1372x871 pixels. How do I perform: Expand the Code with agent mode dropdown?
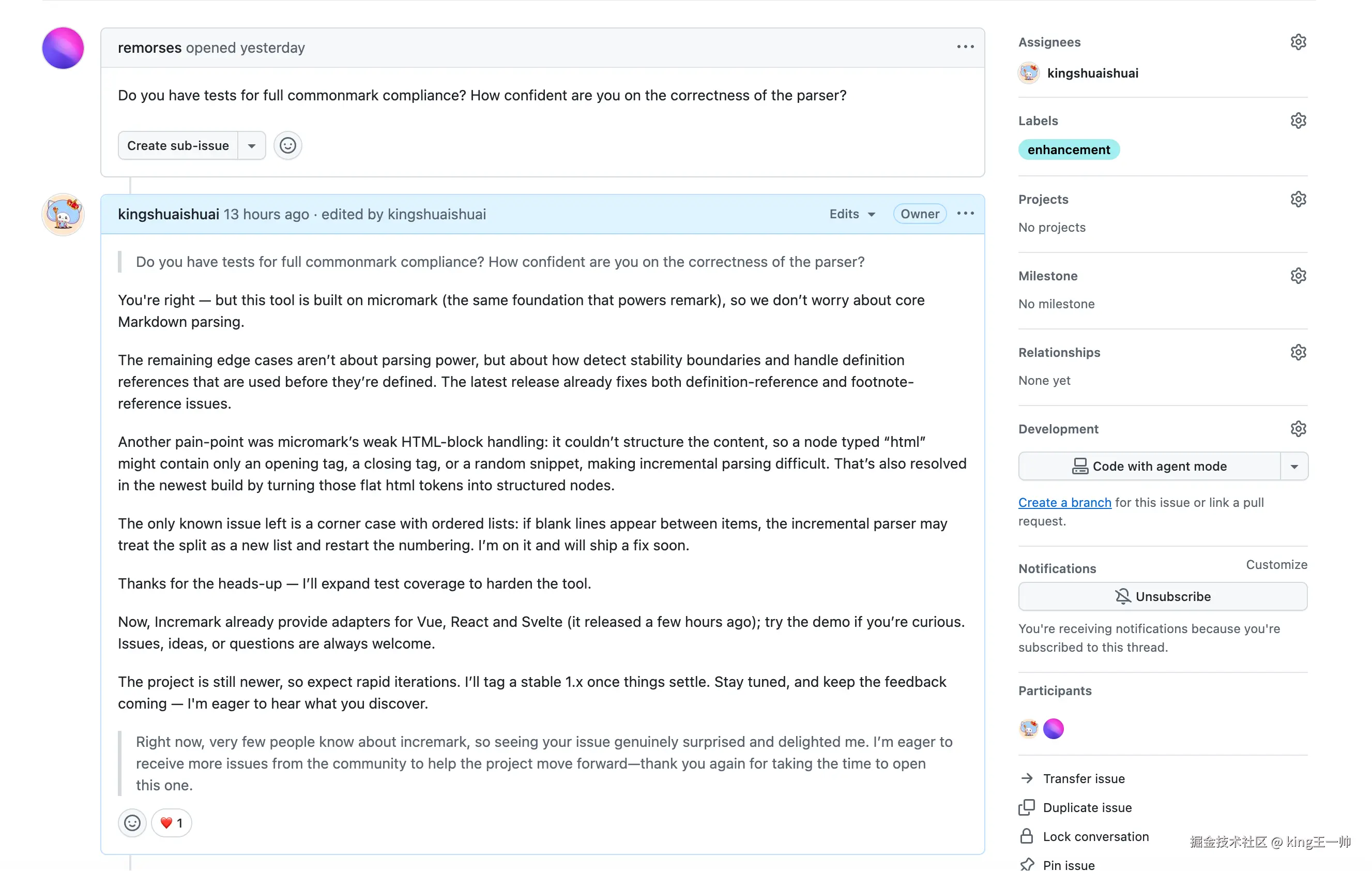click(x=1293, y=467)
